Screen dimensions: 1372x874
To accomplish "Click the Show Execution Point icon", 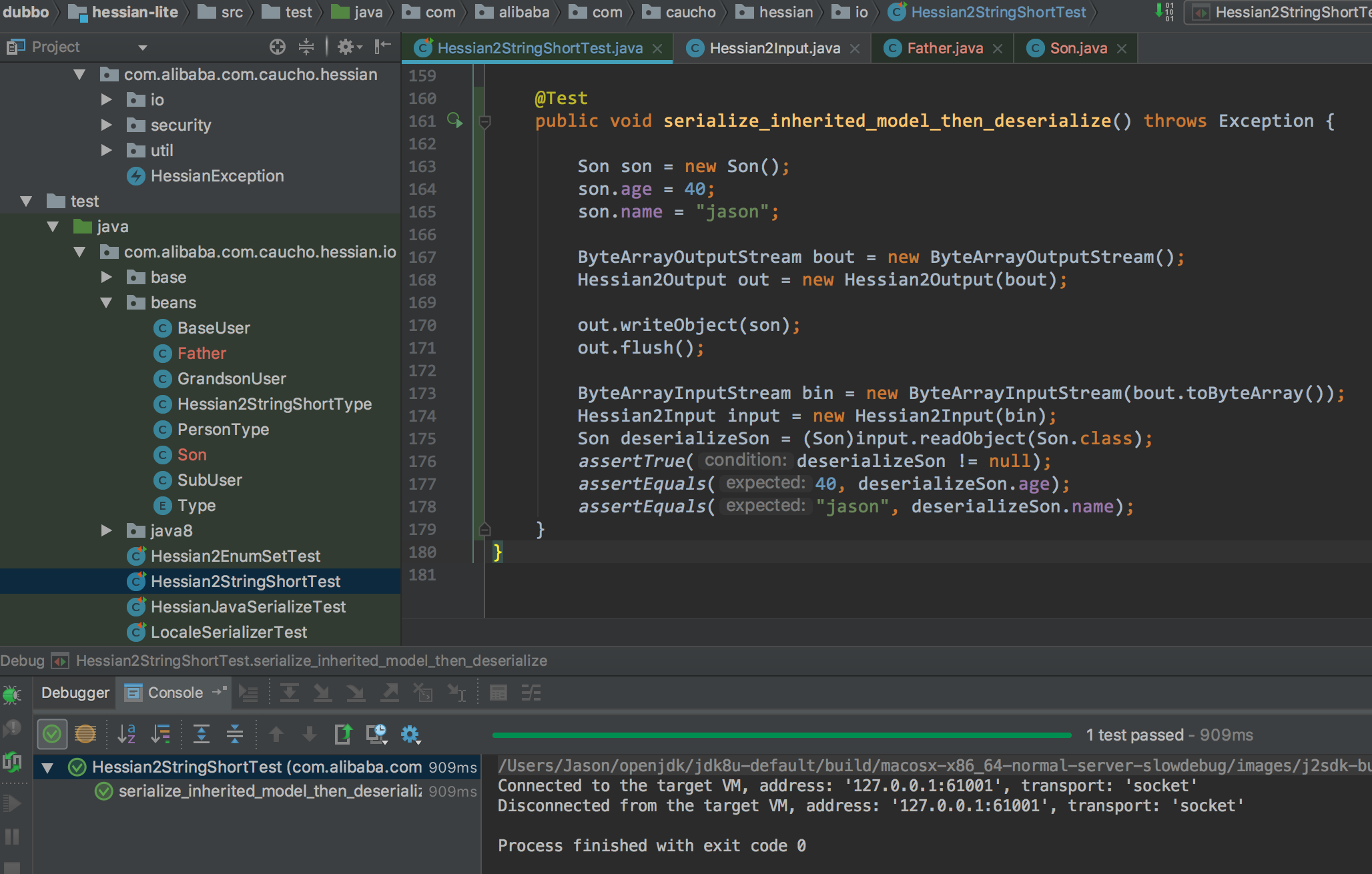I will point(248,694).
